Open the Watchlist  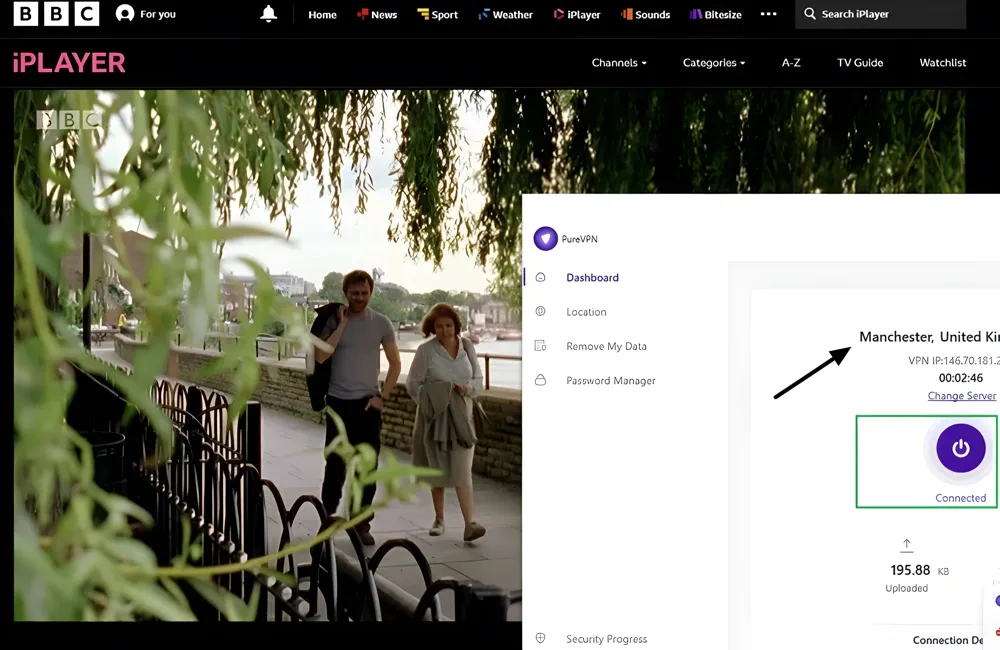(x=943, y=63)
